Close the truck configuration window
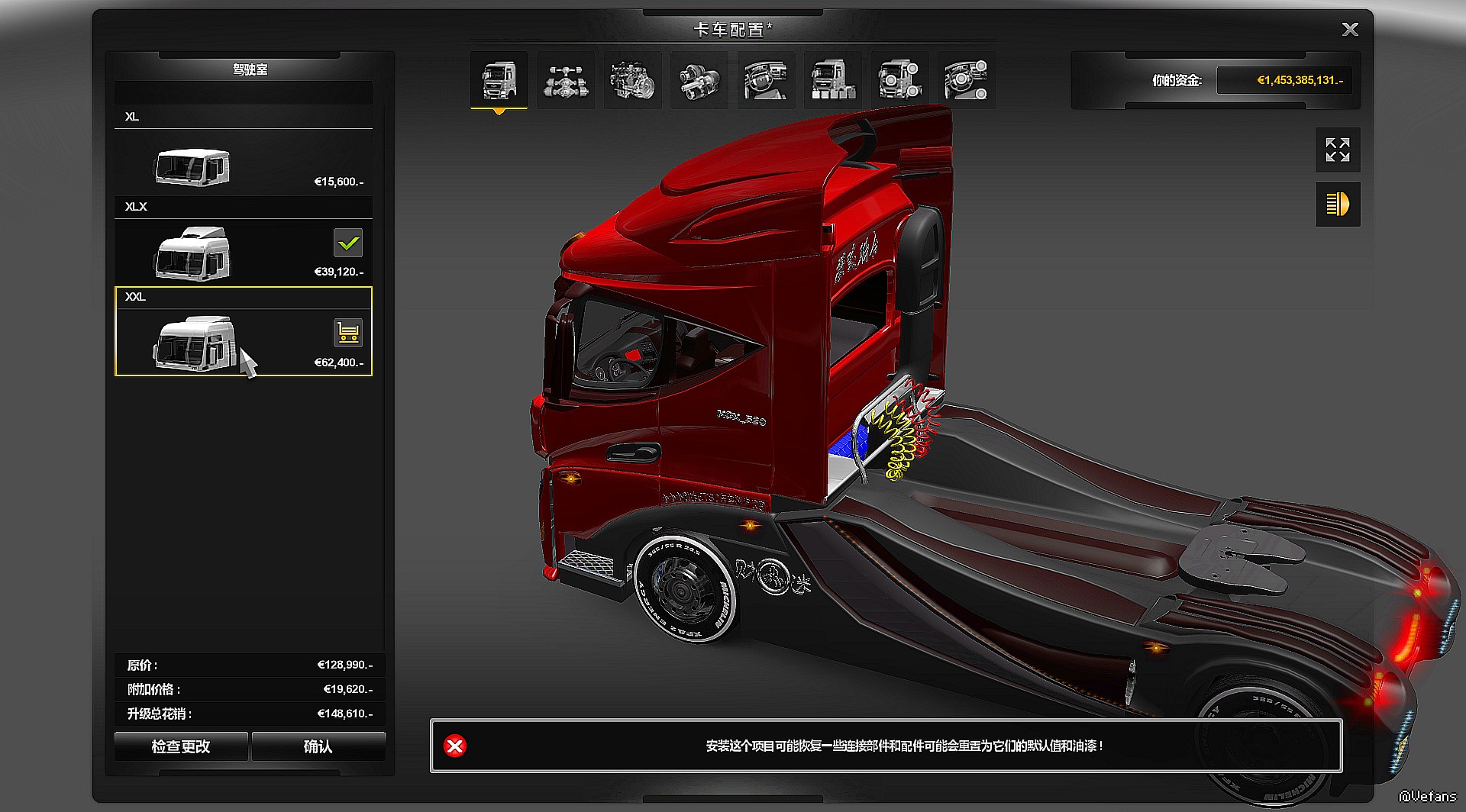The height and width of the screenshot is (812, 1466). click(1350, 29)
